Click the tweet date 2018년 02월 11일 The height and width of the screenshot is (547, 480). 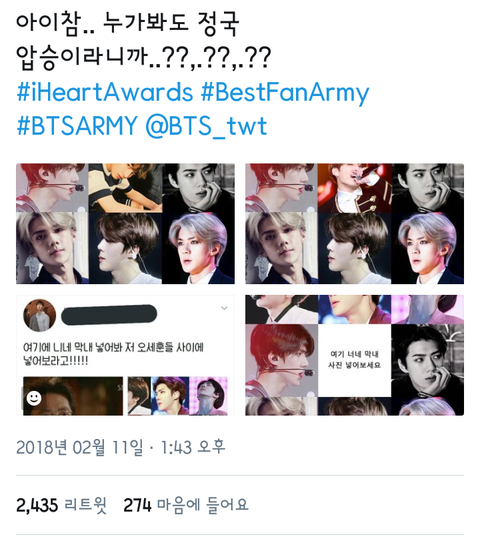click(80, 447)
